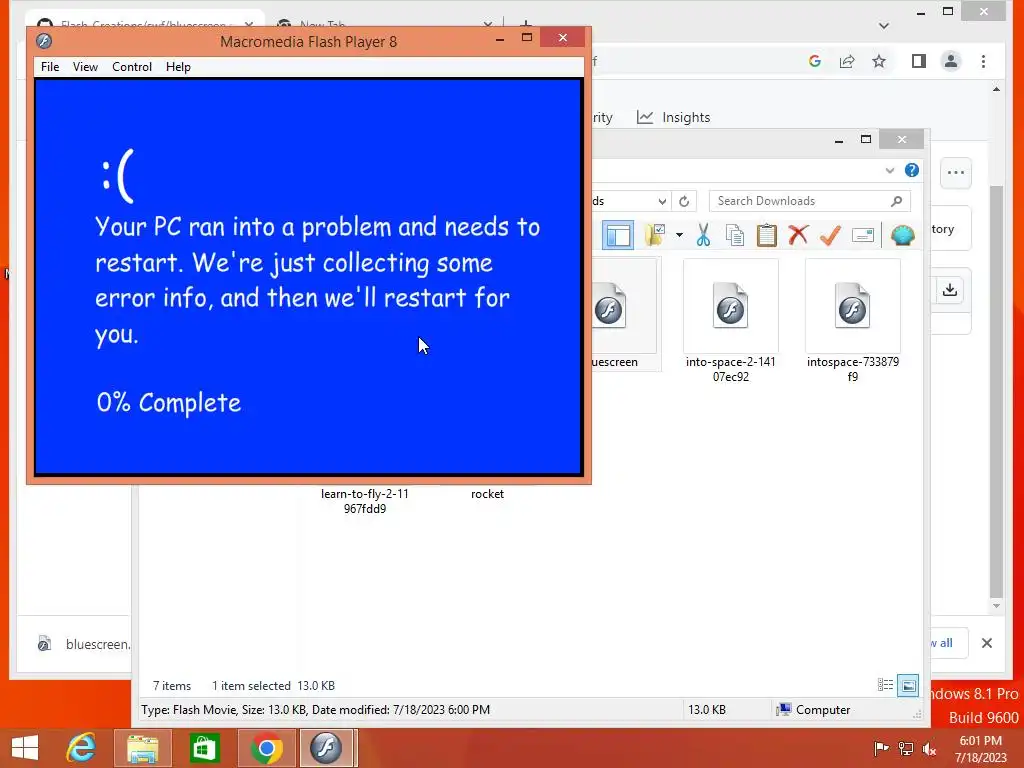Refresh the Downloads folder view
1024x768 pixels.
click(x=684, y=201)
